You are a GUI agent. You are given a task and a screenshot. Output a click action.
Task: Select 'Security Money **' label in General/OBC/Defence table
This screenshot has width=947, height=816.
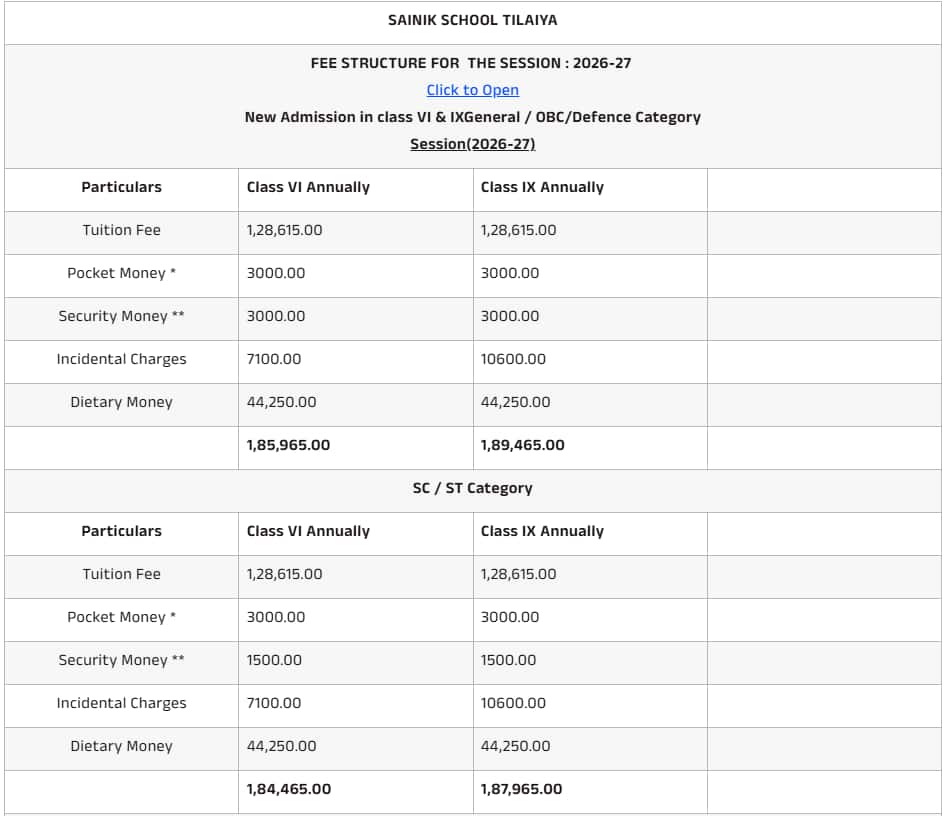(x=121, y=316)
